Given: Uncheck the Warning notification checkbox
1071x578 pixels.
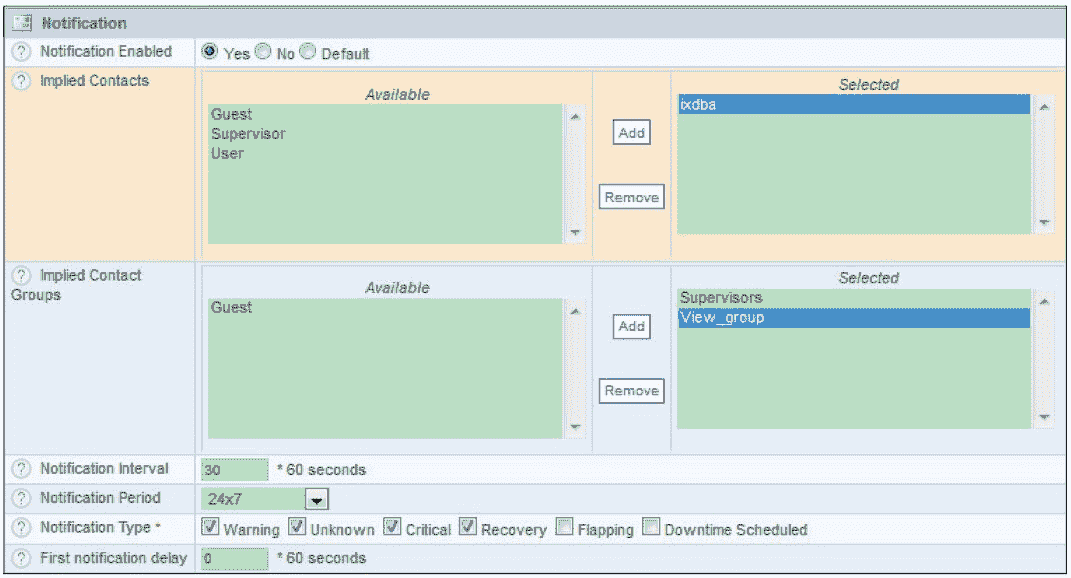Looking at the screenshot, I should [x=211, y=528].
